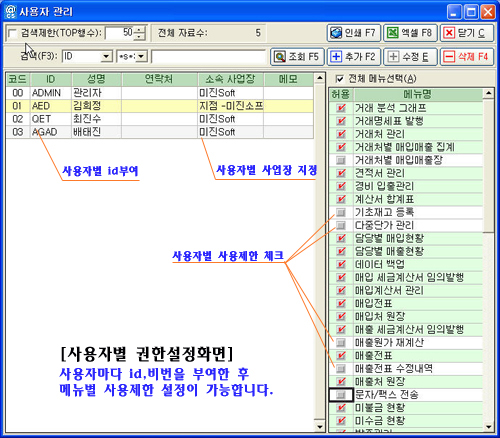Image resolution: width=500 pixels, height=438 pixels.
Task: Sort by the 성명 column header
Action: coord(96,79)
